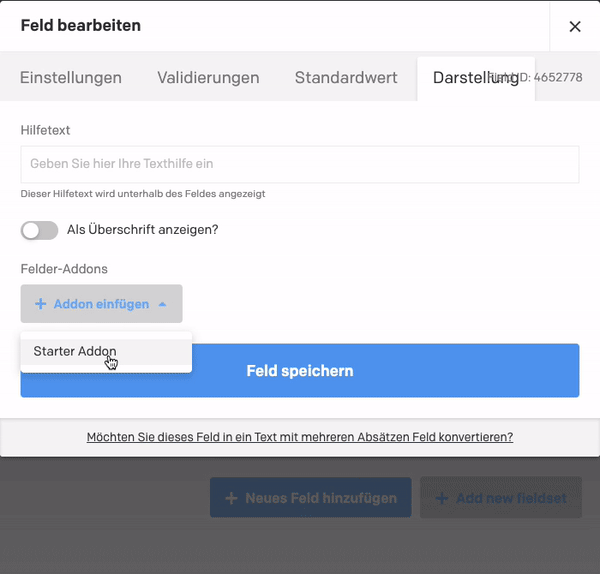
Task: Click the Felder-Addons section heading
Action: tap(64, 269)
